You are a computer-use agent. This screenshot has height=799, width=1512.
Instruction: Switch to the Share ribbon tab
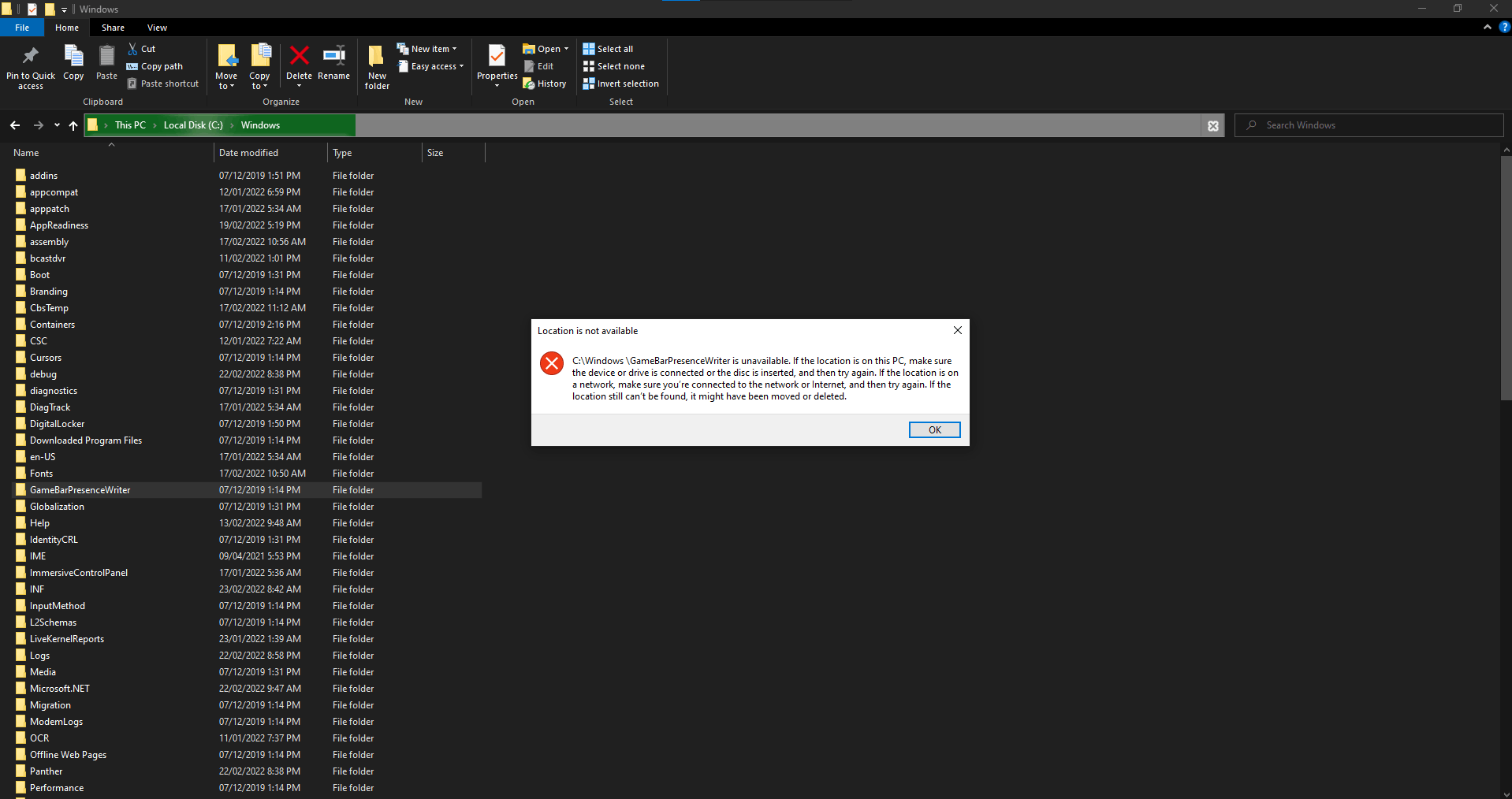point(113,28)
